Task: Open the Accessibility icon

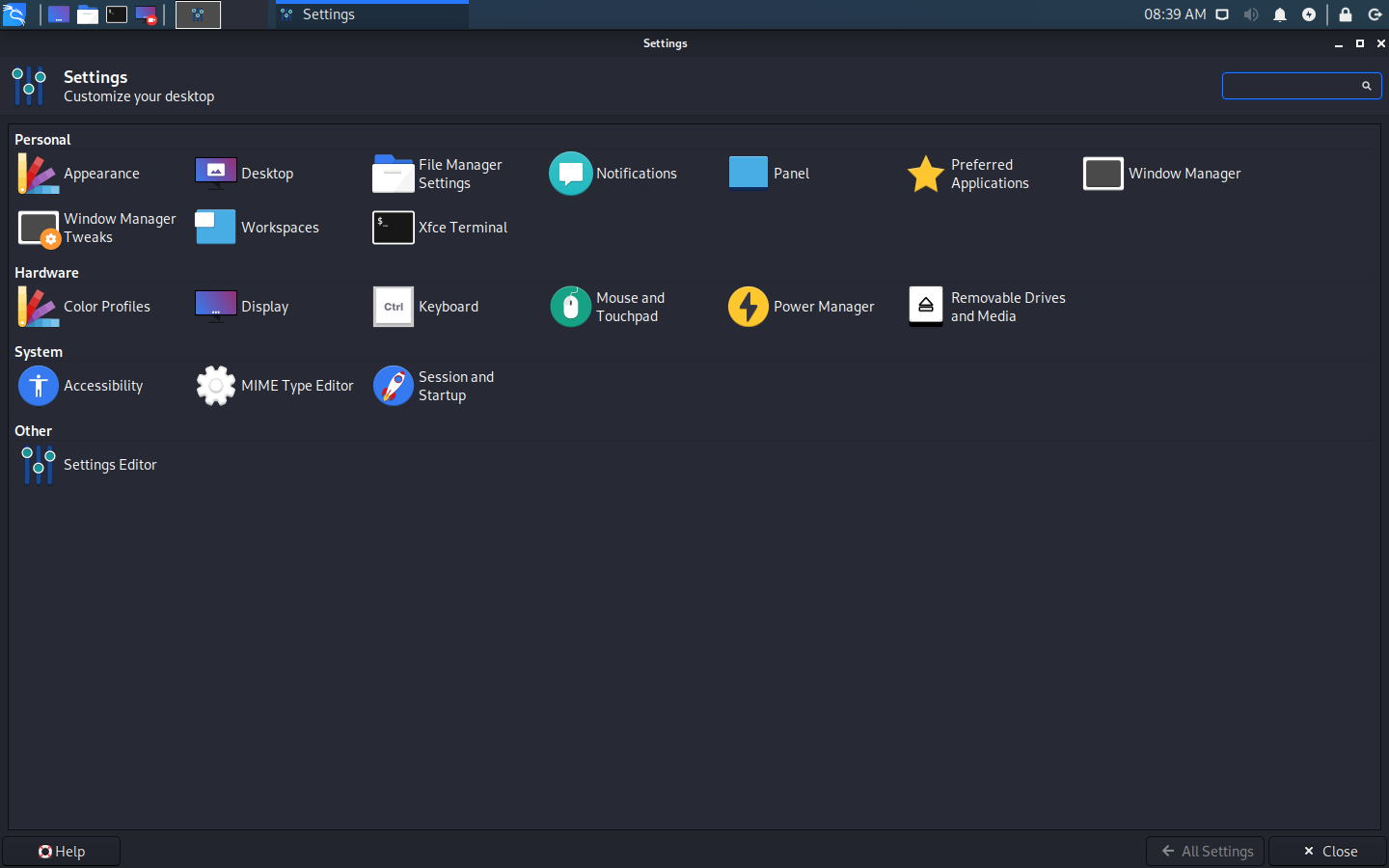Action: pyautogui.click(x=39, y=386)
